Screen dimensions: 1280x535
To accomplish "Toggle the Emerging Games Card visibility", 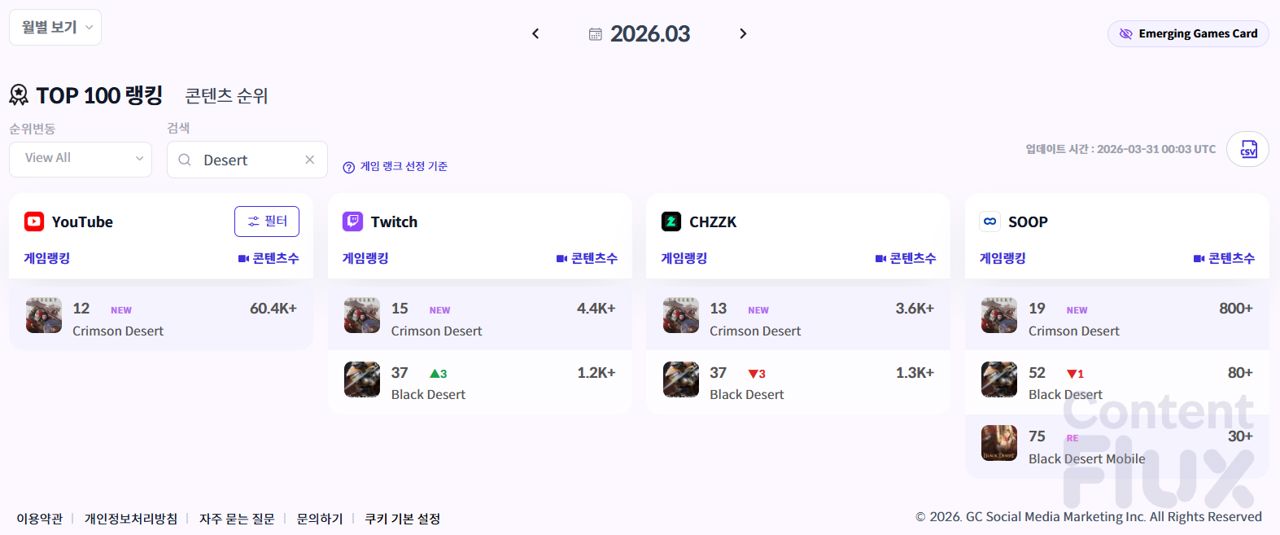I will click(x=1188, y=34).
